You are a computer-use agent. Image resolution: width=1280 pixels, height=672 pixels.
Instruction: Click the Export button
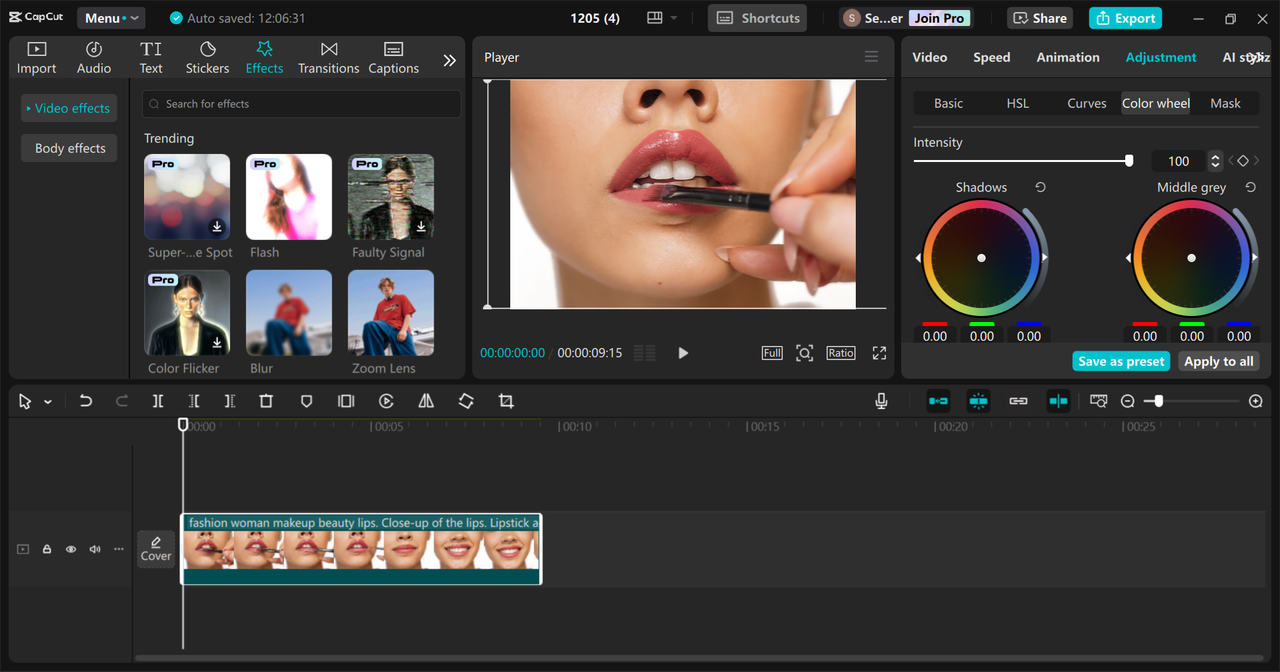coord(1125,18)
